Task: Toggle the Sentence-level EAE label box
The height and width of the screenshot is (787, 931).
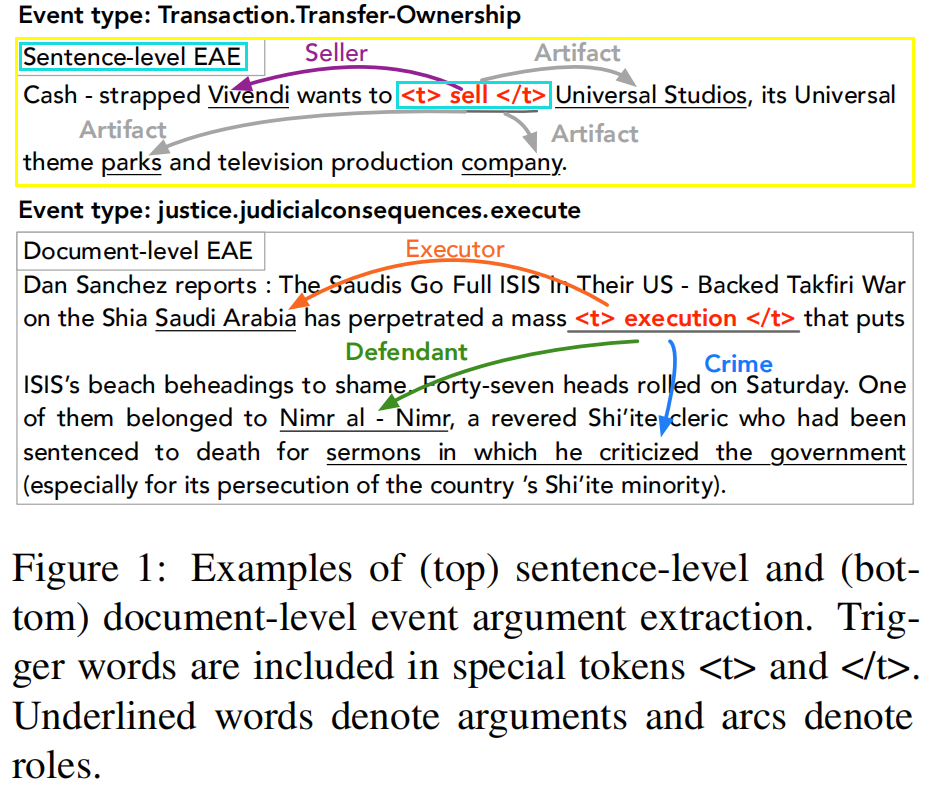Action: pyautogui.click(x=131, y=57)
